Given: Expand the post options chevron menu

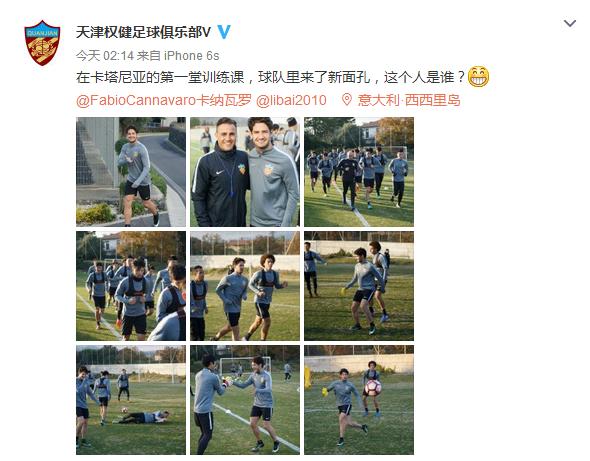Looking at the screenshot, I should [570, 24].
